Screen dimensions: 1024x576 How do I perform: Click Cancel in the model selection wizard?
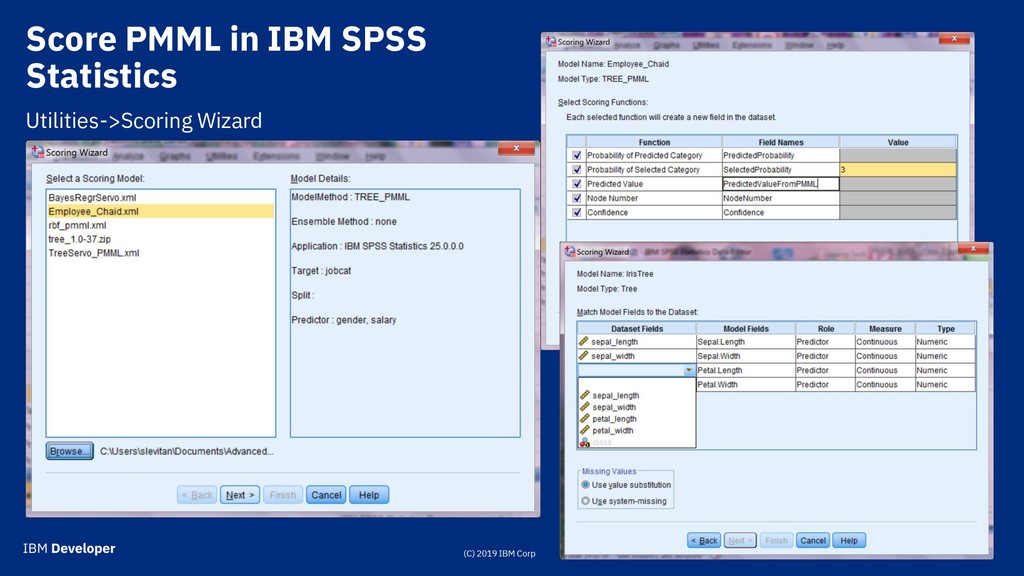[x=326, y=495]
